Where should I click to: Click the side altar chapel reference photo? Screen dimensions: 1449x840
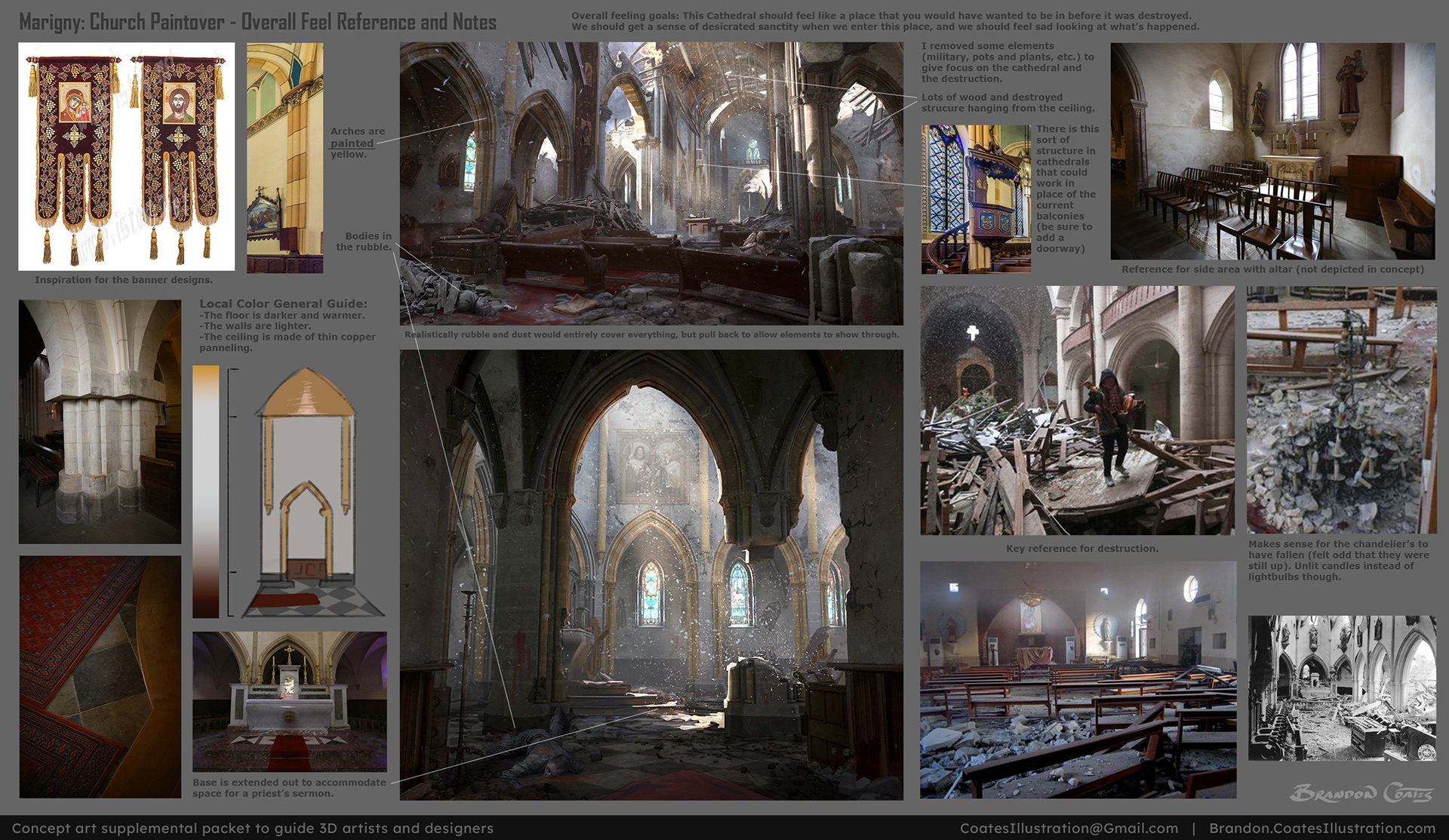pos(1272,151)
